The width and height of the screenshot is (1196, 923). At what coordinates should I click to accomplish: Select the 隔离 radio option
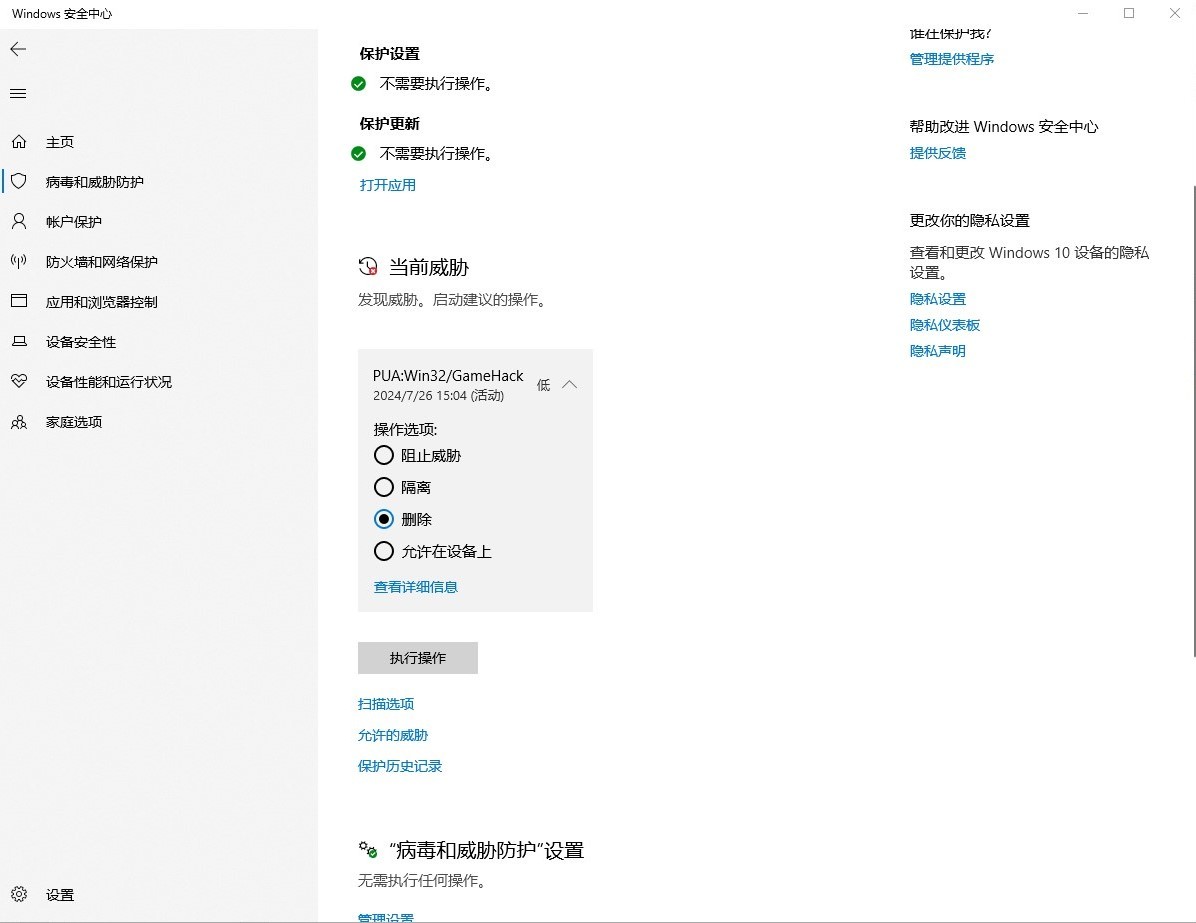[x=384, y=487]
